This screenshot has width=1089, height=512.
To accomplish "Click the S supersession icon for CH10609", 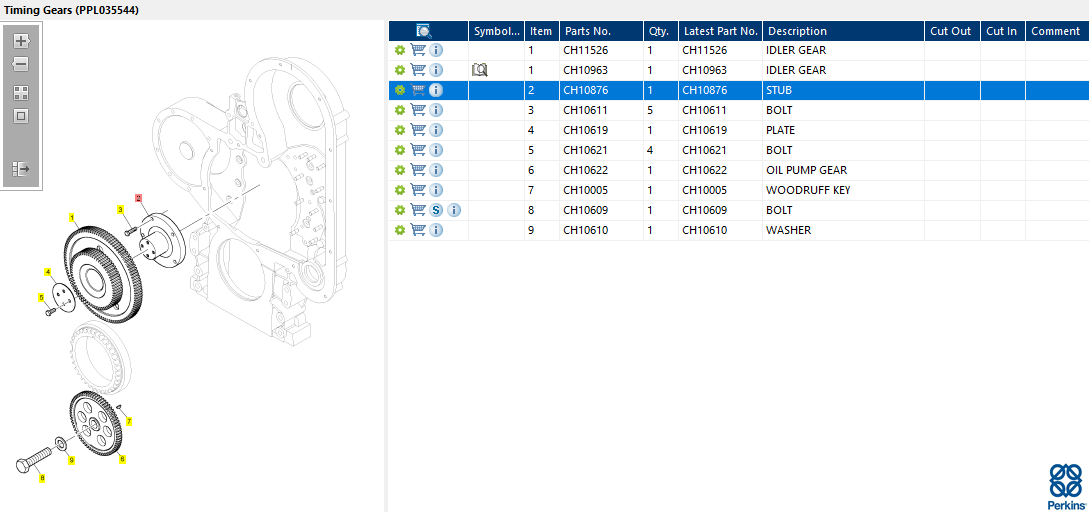I will (x=436, y=210).
